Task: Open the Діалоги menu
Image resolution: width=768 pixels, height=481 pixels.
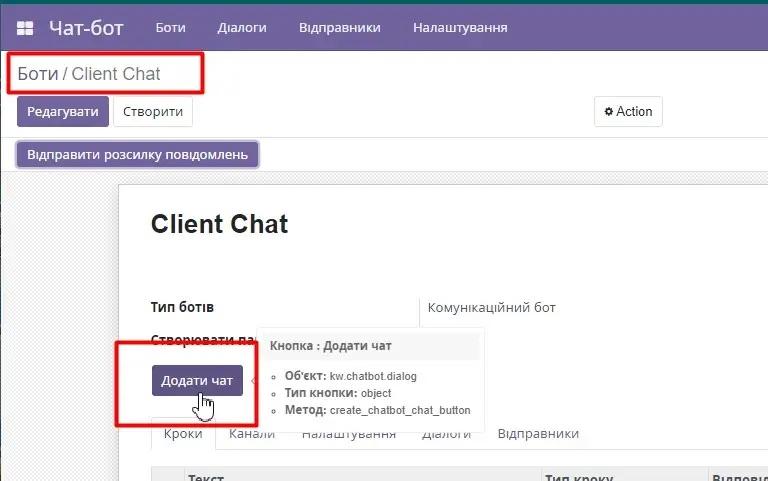Action: pos(242,27)
